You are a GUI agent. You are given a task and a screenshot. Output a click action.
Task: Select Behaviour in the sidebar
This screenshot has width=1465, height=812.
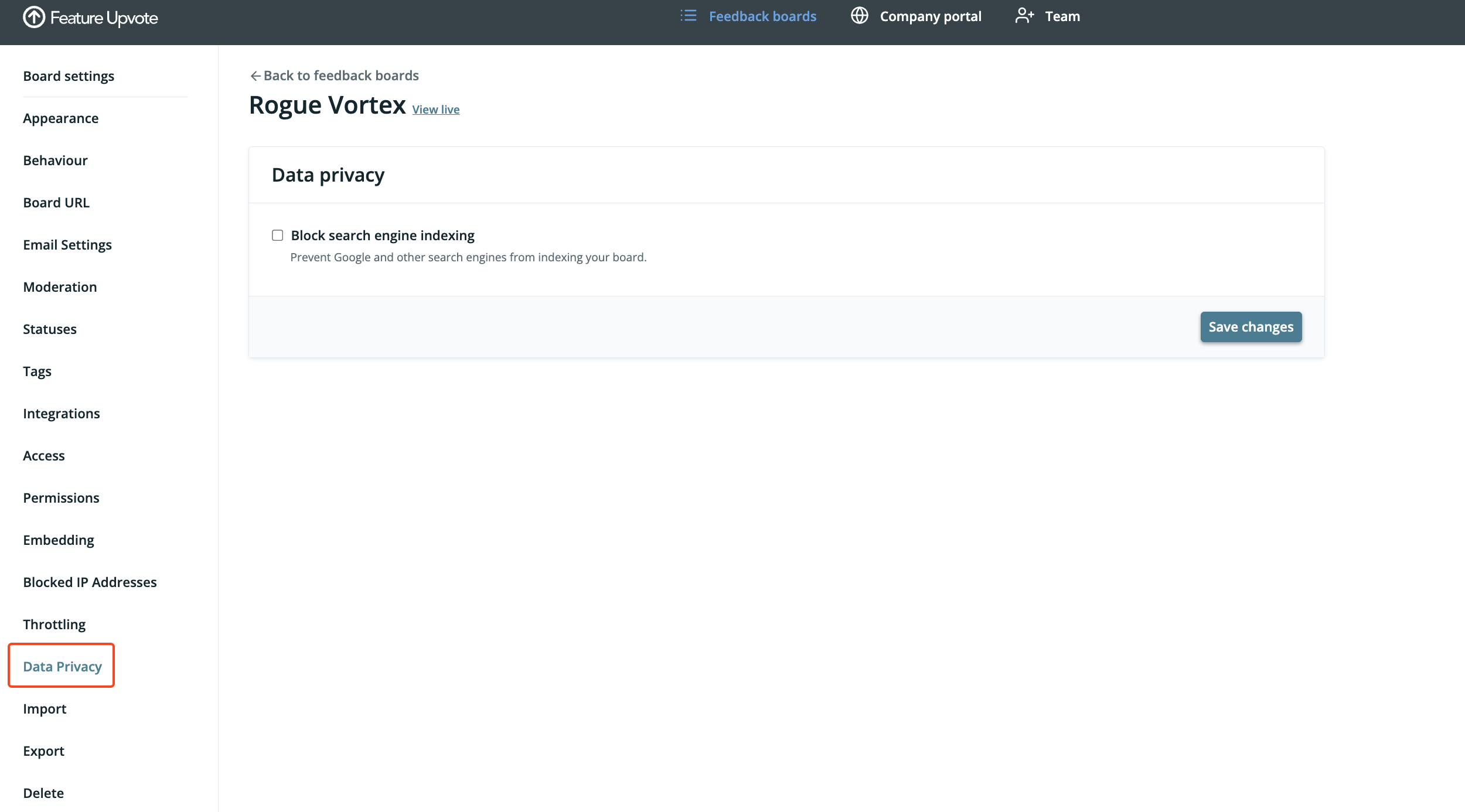[x=55, y=161]
